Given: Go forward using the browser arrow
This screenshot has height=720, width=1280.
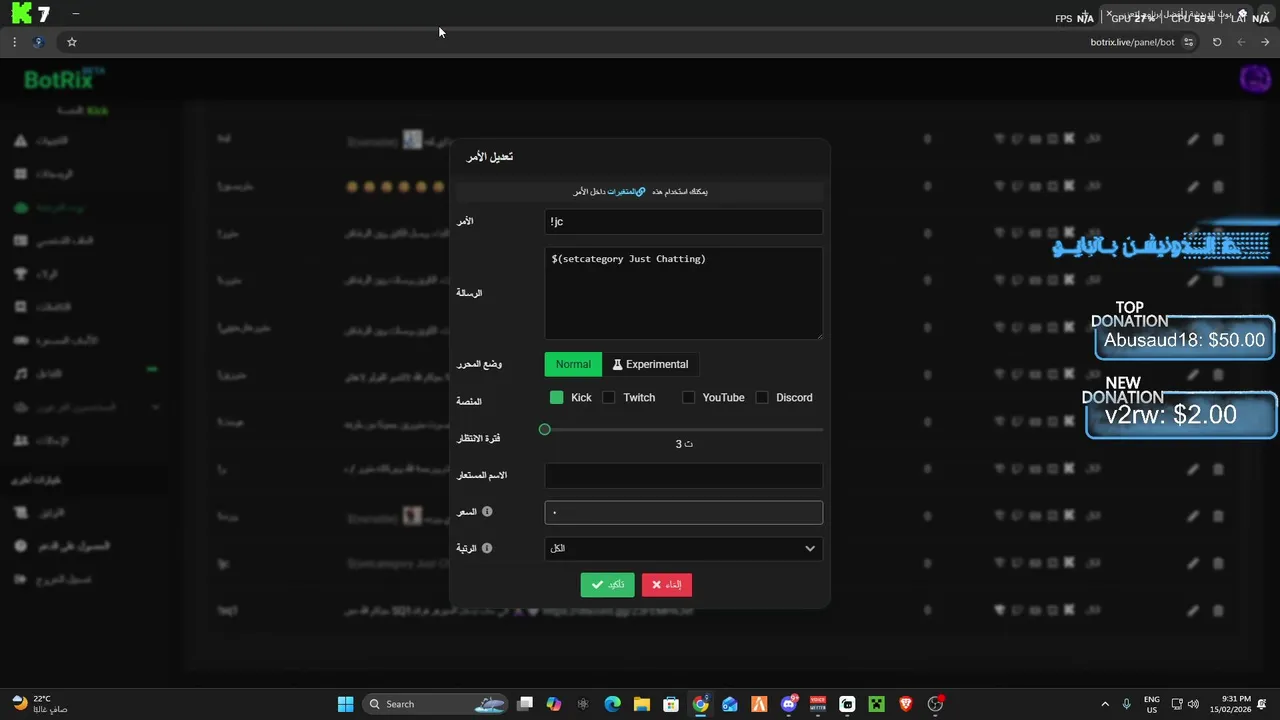Looking at the screenshot, I should click(1265, 42).
